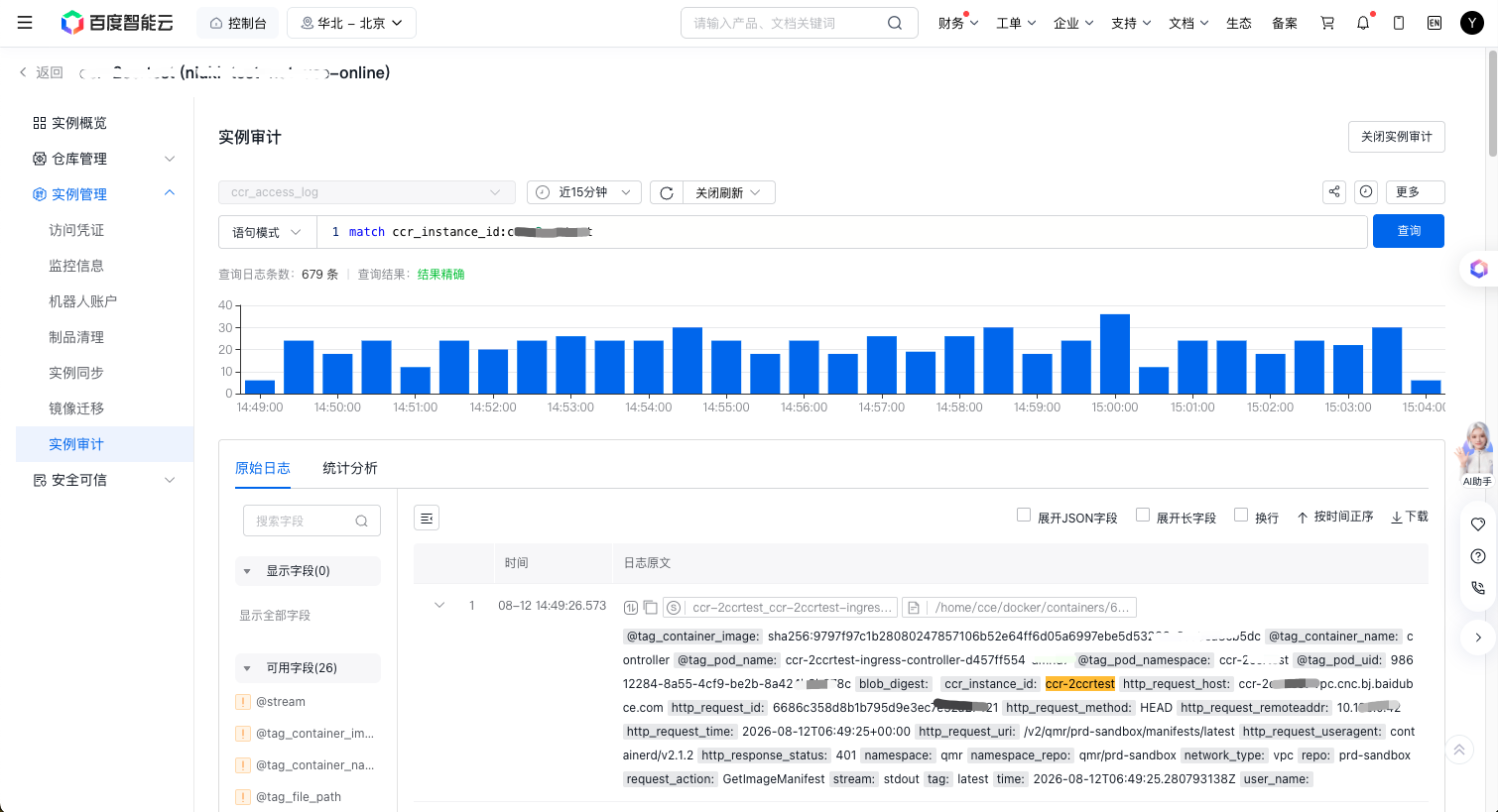Click the heart feedback icon
This screenshot has width=1498, height=812.
click(1478, 523)
